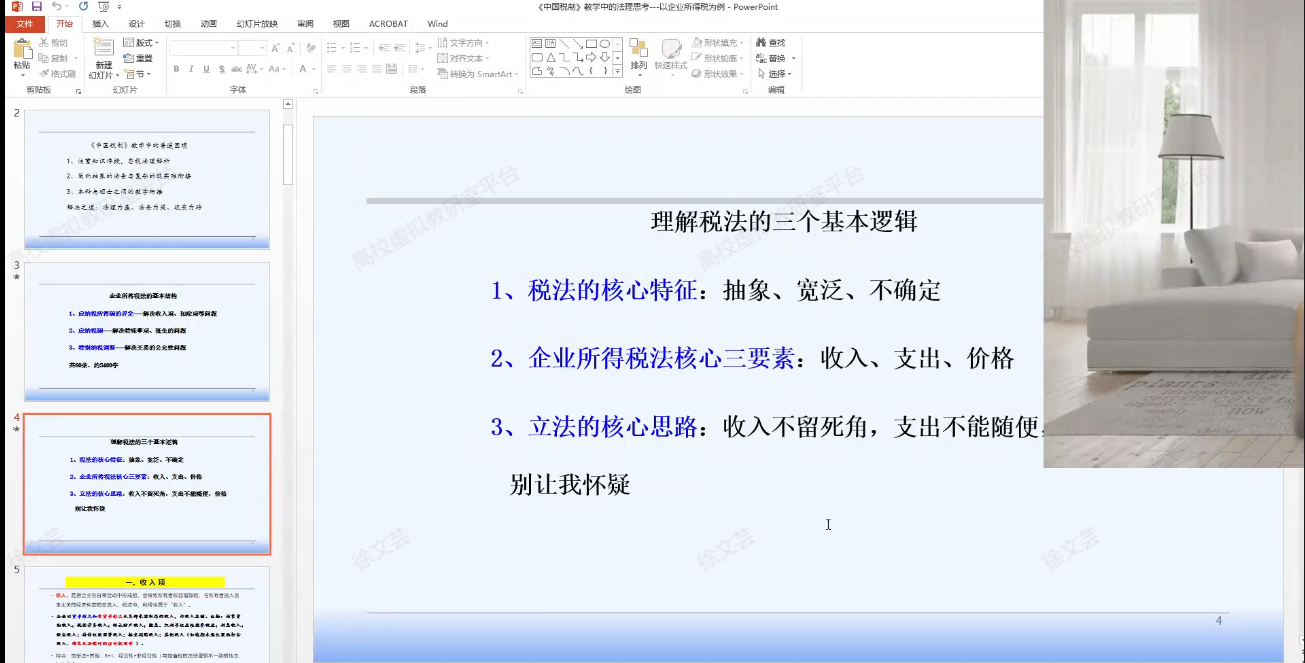Expand the 选择 select dropdown
Viewport: 1305px width, 663px height.
click(x=775, y=74)
